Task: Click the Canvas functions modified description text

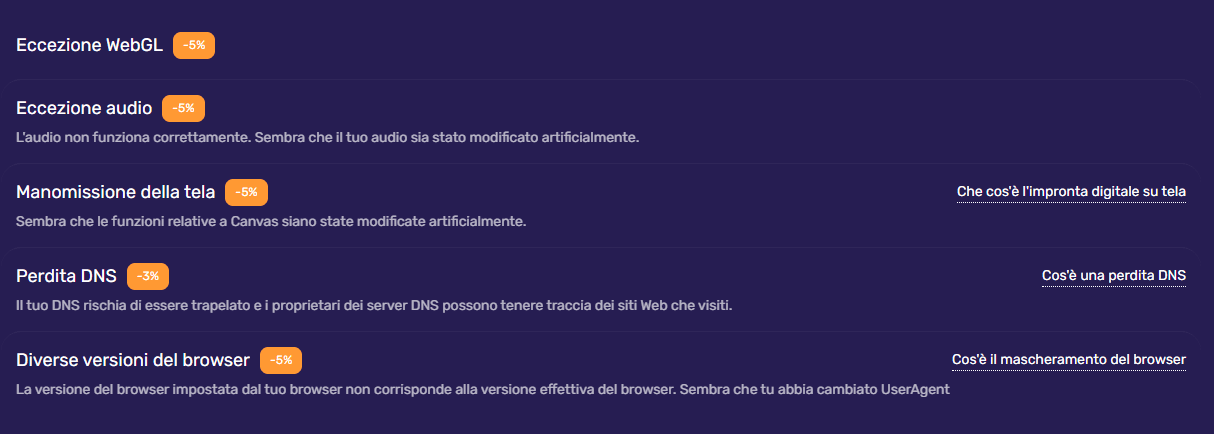Action: 271,220
